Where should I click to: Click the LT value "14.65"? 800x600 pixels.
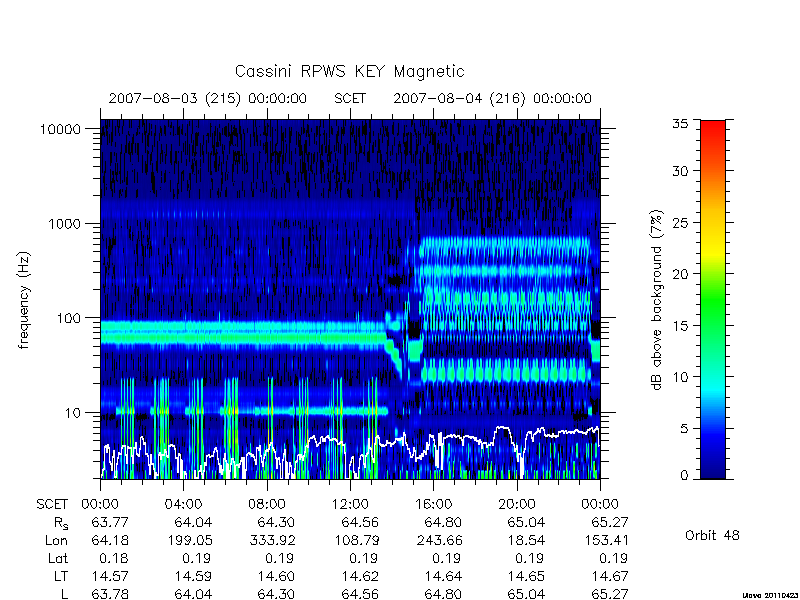click(x=526, y=576)
